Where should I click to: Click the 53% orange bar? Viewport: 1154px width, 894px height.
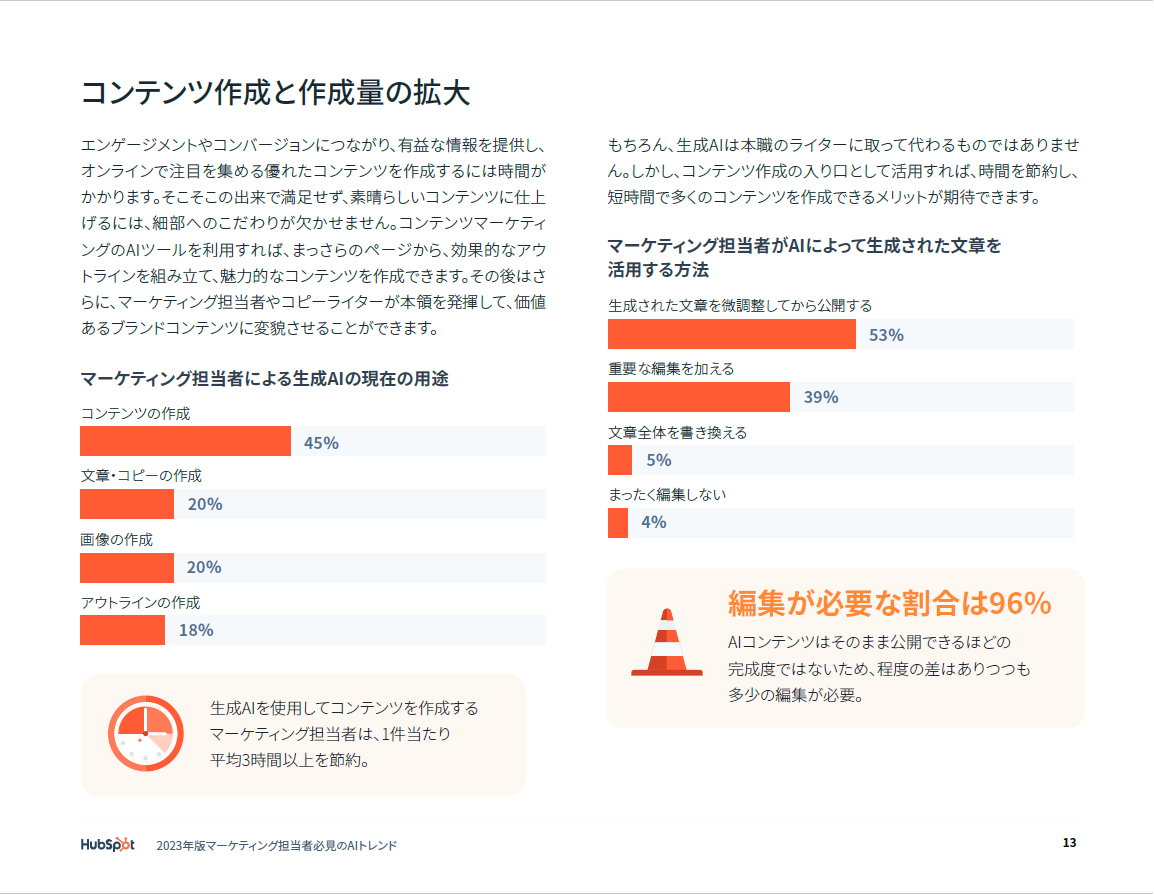point(731,334)
